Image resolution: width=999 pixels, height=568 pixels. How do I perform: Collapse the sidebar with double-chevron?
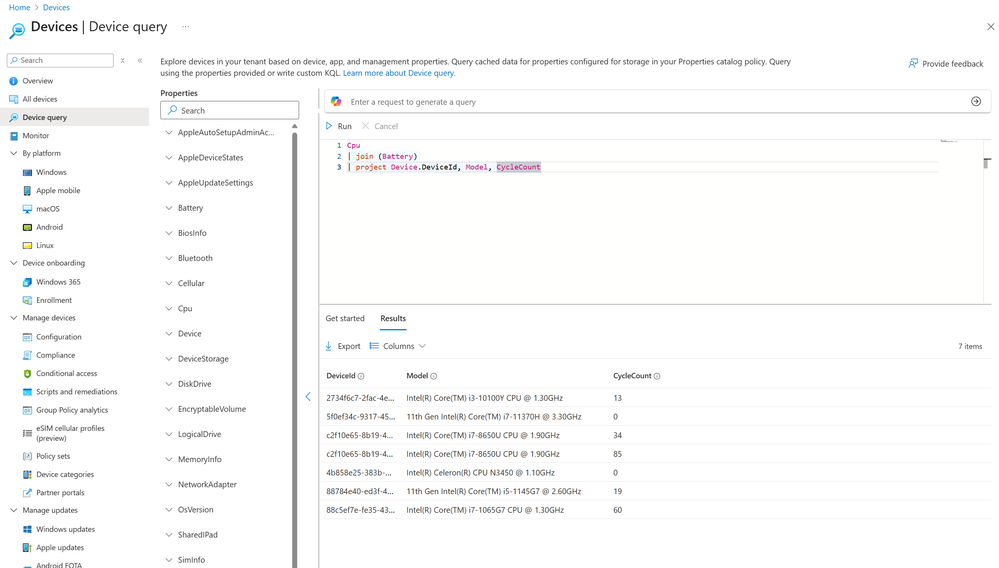[x=140, y=60]
